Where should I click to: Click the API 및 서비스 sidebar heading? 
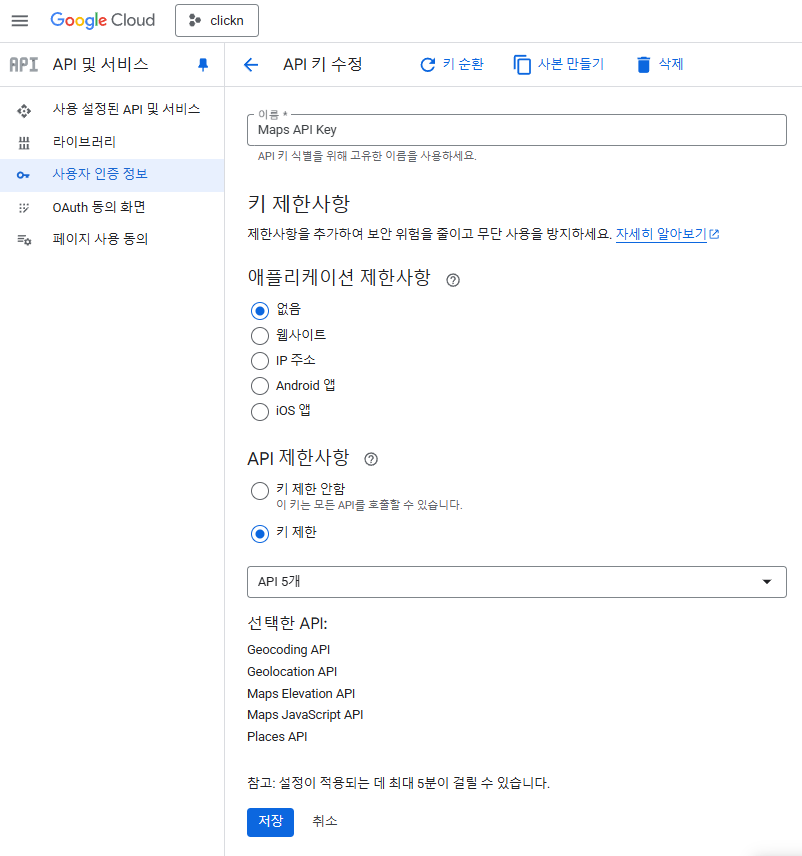coord(100,64)
